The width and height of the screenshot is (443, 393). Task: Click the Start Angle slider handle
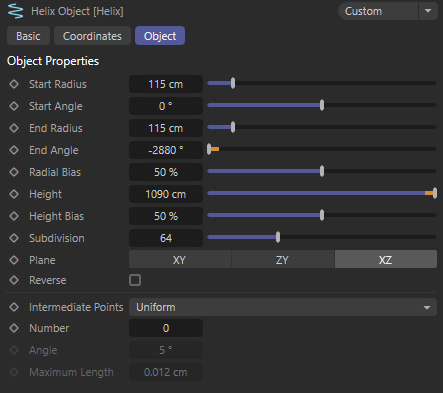(x=322, y=105)
